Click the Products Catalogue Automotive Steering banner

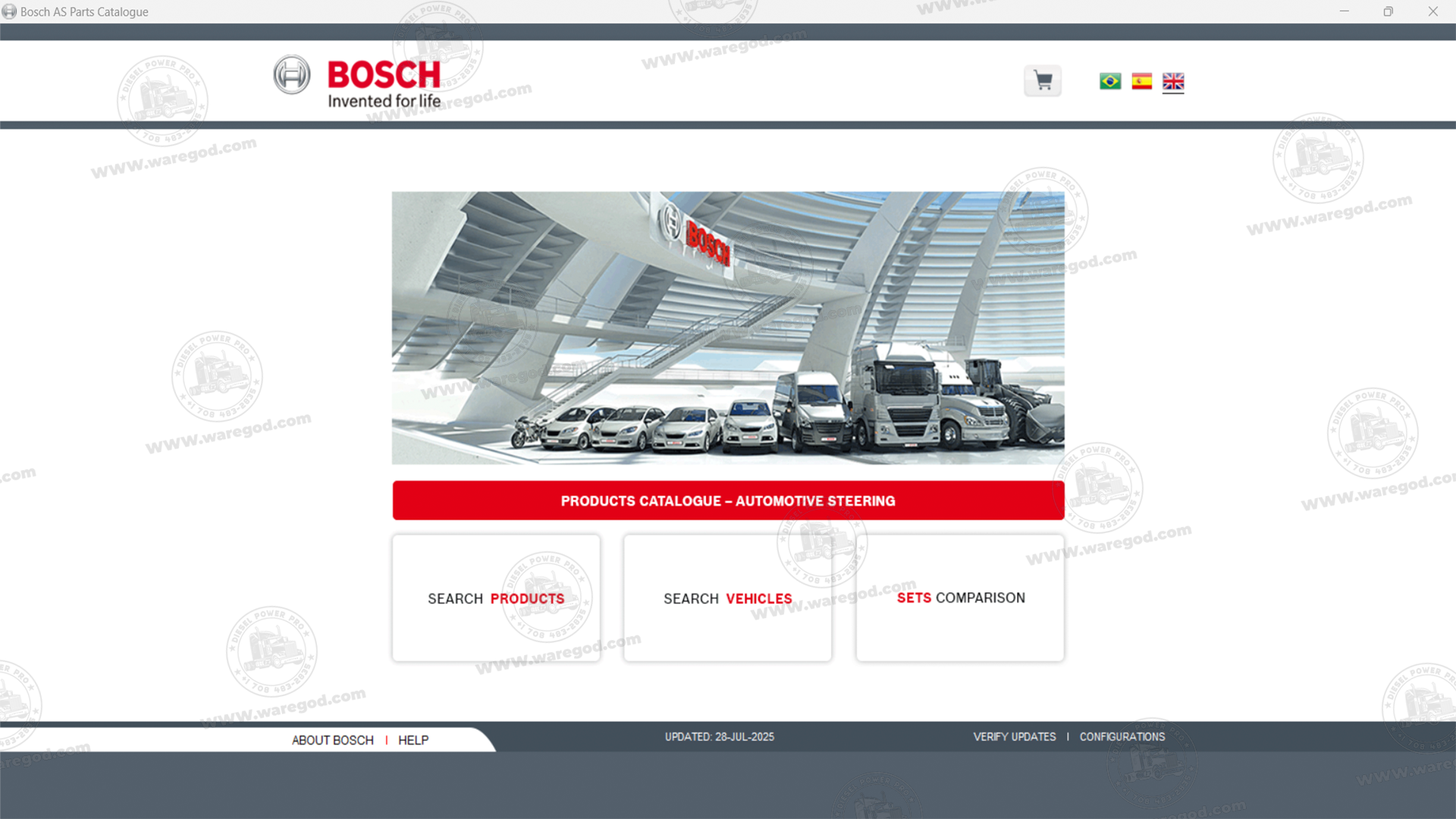pyautogui.click(x=728, y=500)
